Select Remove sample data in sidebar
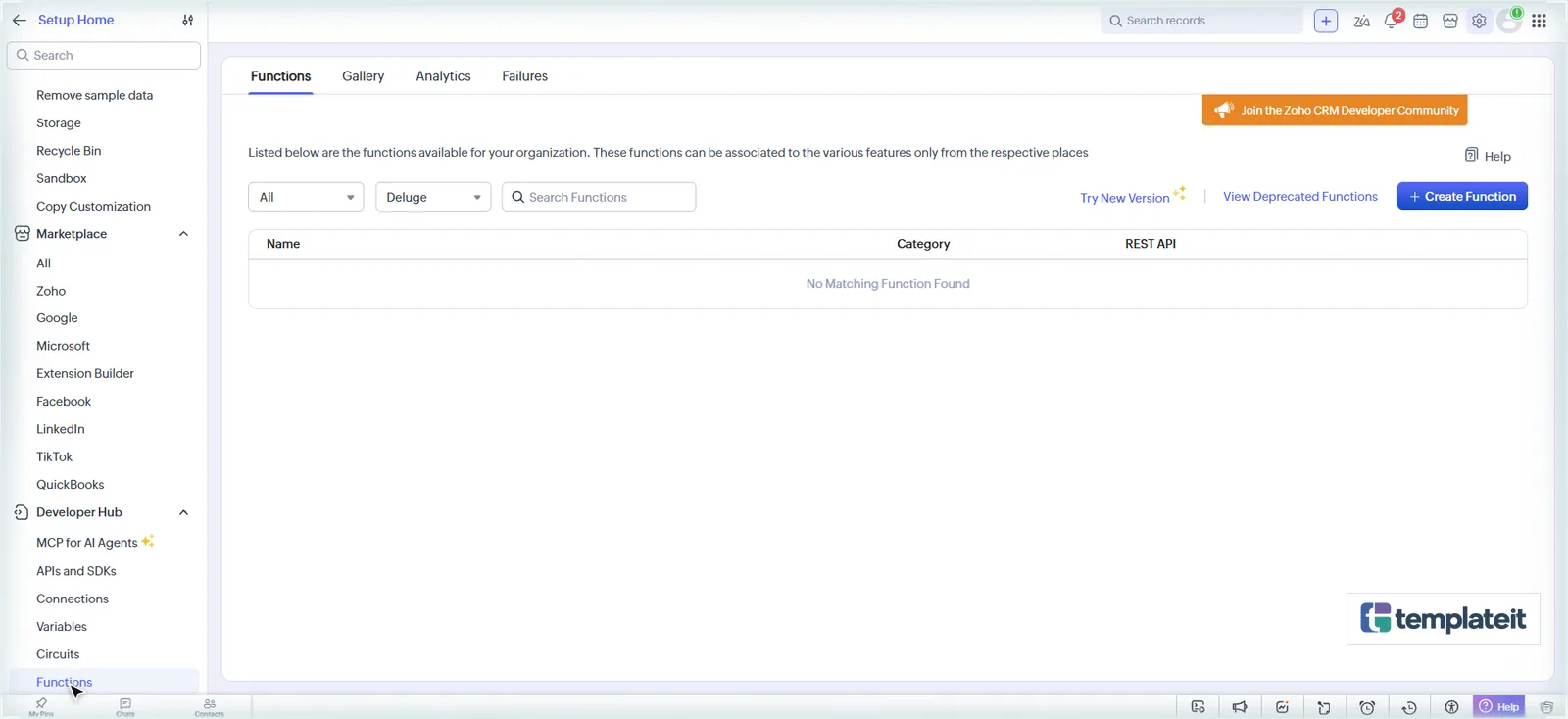1568x719 pixels. coord(94,95)
